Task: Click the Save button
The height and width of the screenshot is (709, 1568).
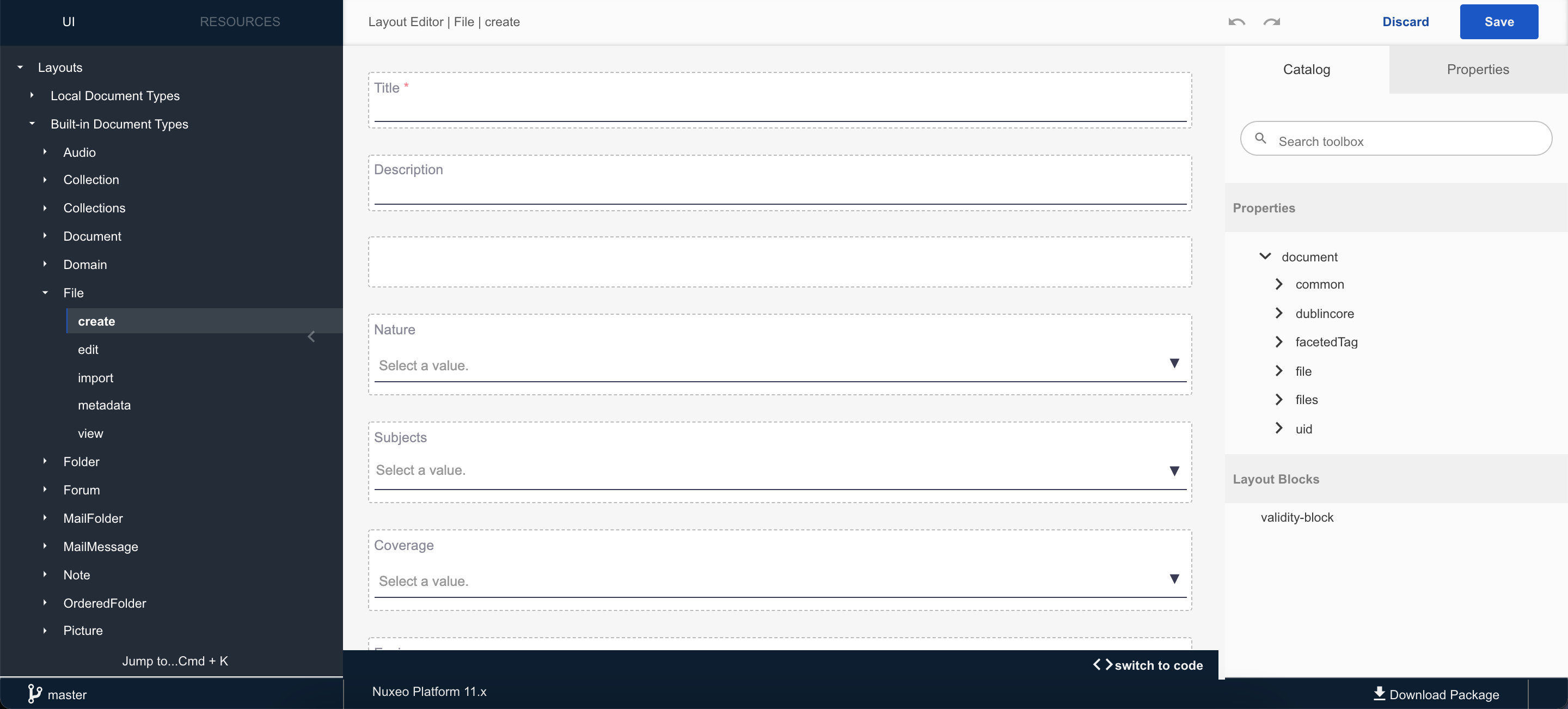Action: 1500,21
